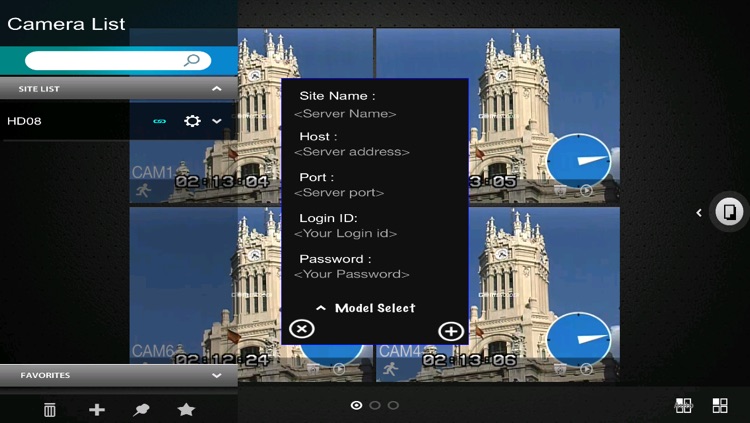Click the search magnifier icon
This screenshot has height=423, width=750.
tap(192, 60)
